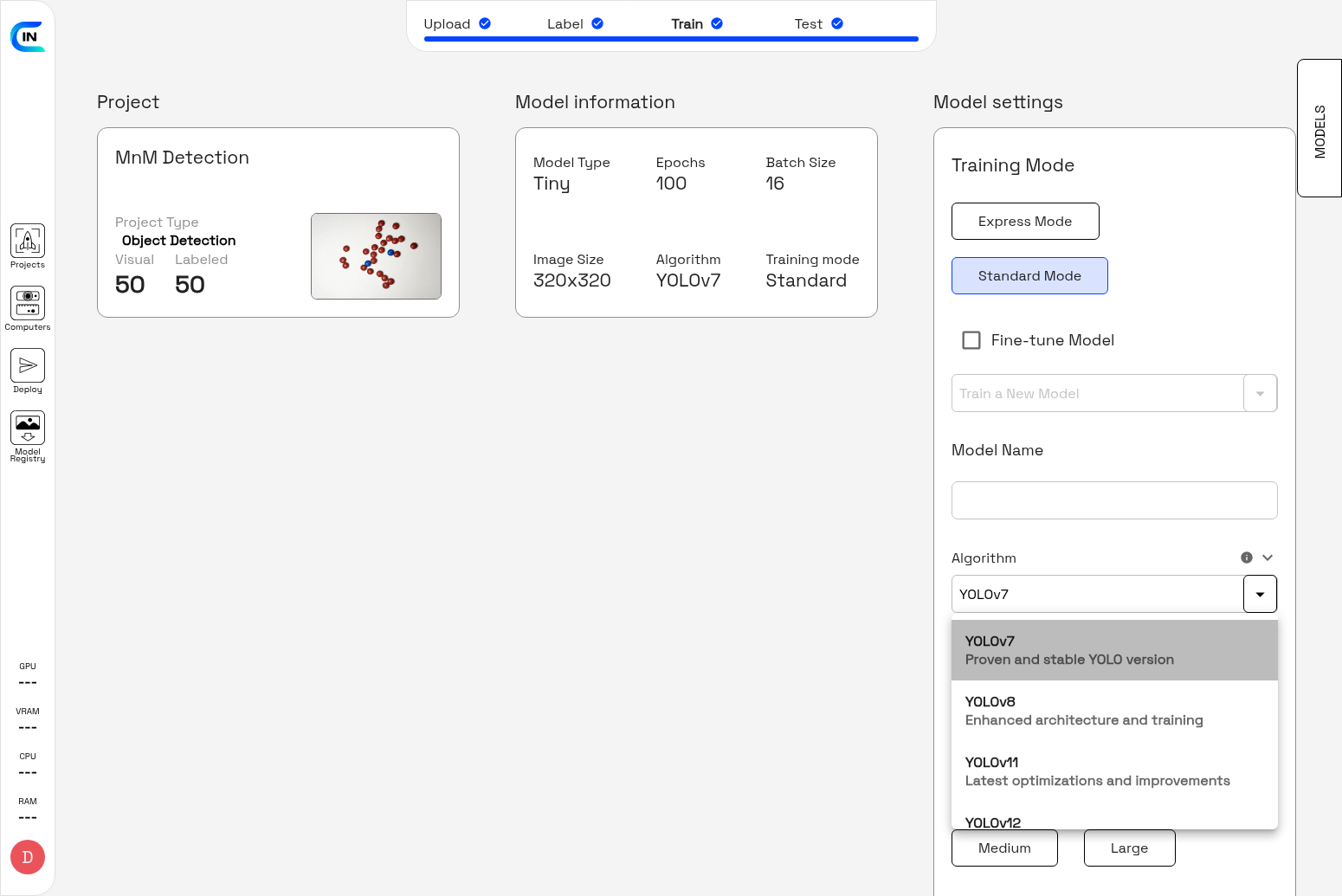Click the checkmark icon beside Train step
This screenshot has height=896, width=1342.
tap(716, 23)
